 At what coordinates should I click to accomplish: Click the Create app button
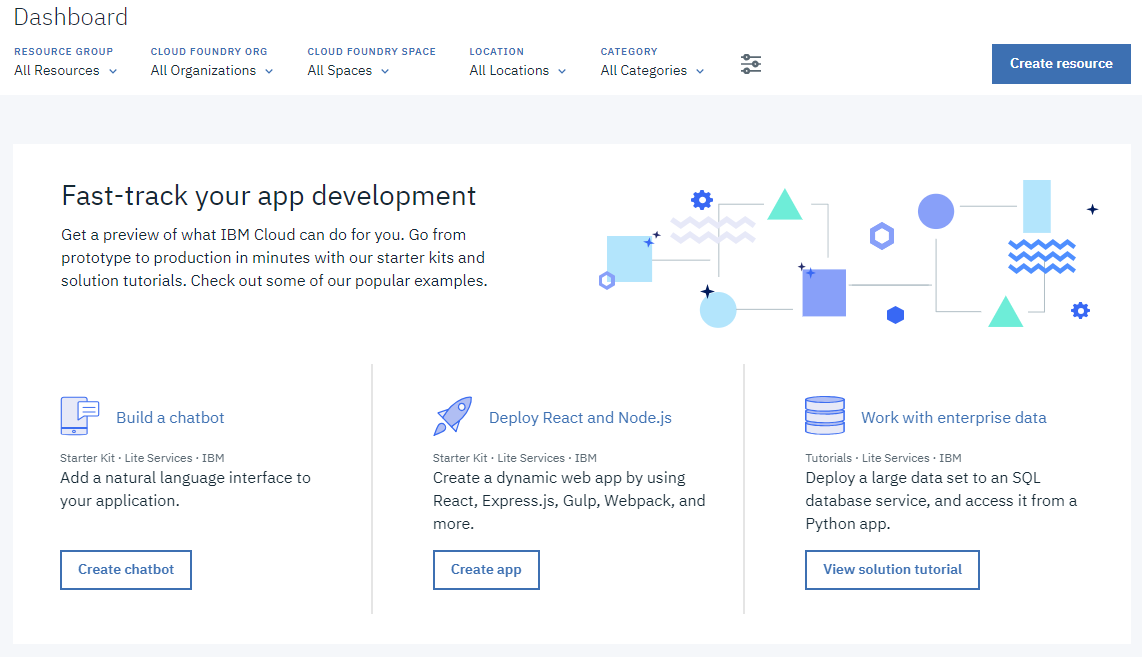(x=486, y=569)
